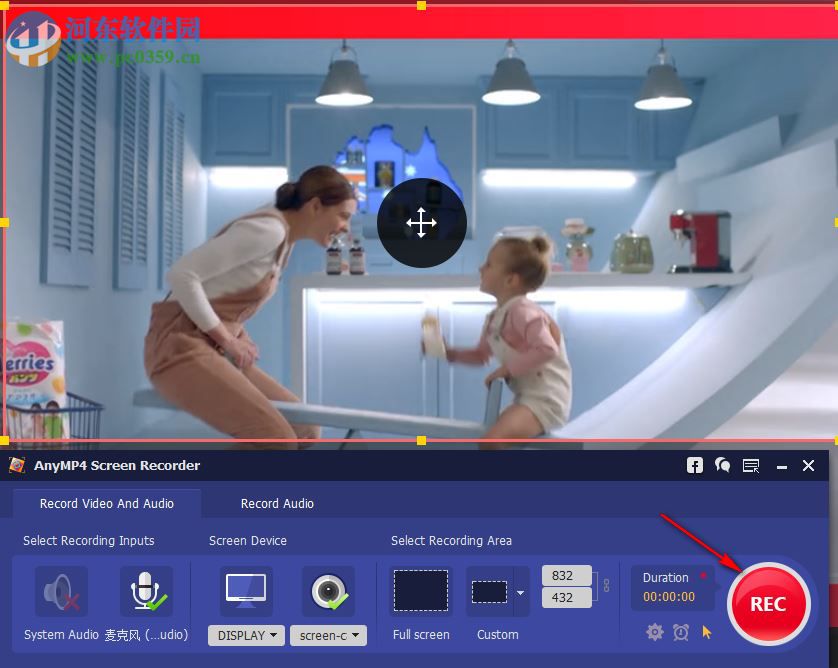Click the width value 832 field
Screen dimensions: 838x668
pyautogui.click(x=566, y=575)
